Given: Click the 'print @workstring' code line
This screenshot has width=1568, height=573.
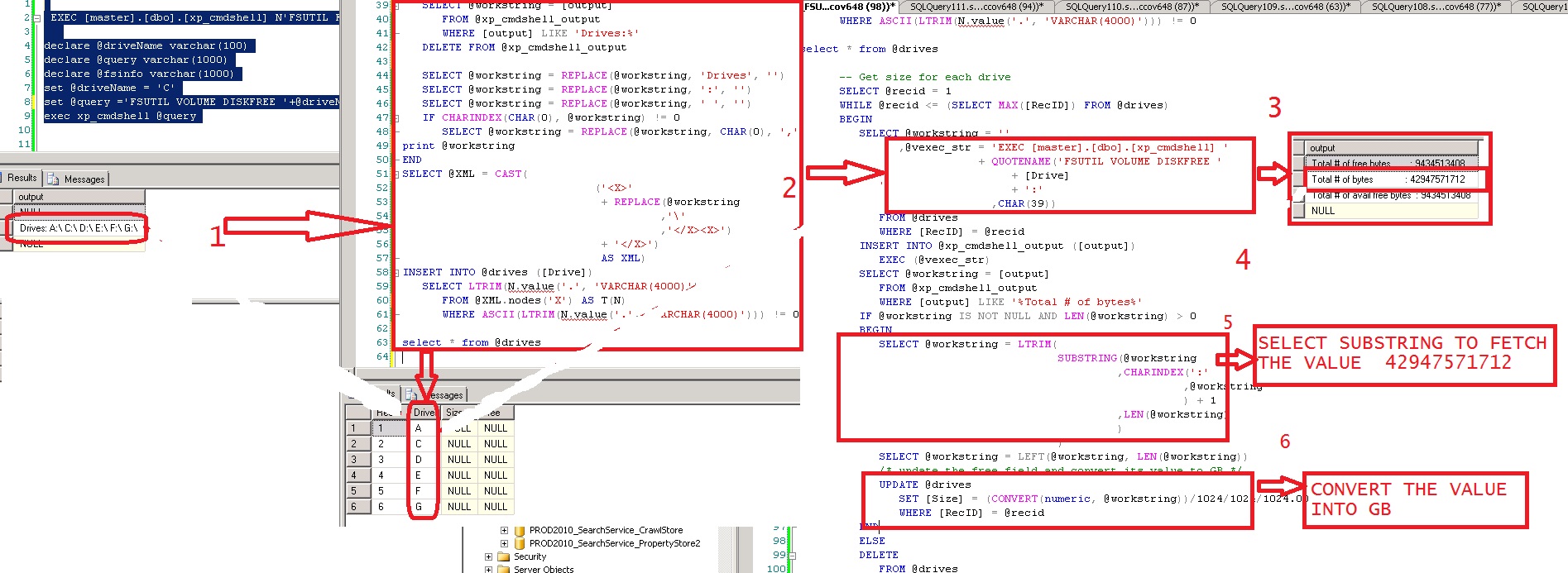Looking at the screenshot, I should [458, 146].
